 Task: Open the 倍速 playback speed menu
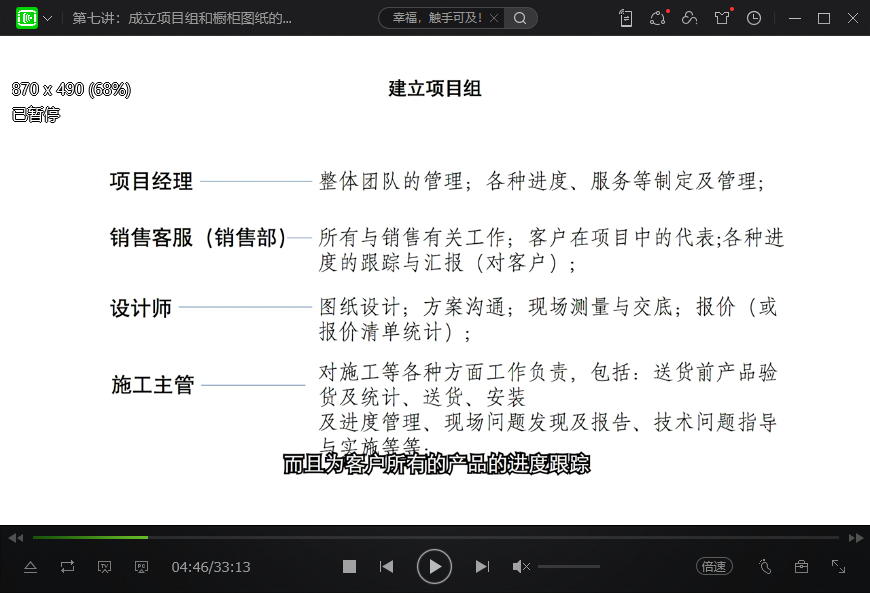pyautogui.click(x=714, y=566)
